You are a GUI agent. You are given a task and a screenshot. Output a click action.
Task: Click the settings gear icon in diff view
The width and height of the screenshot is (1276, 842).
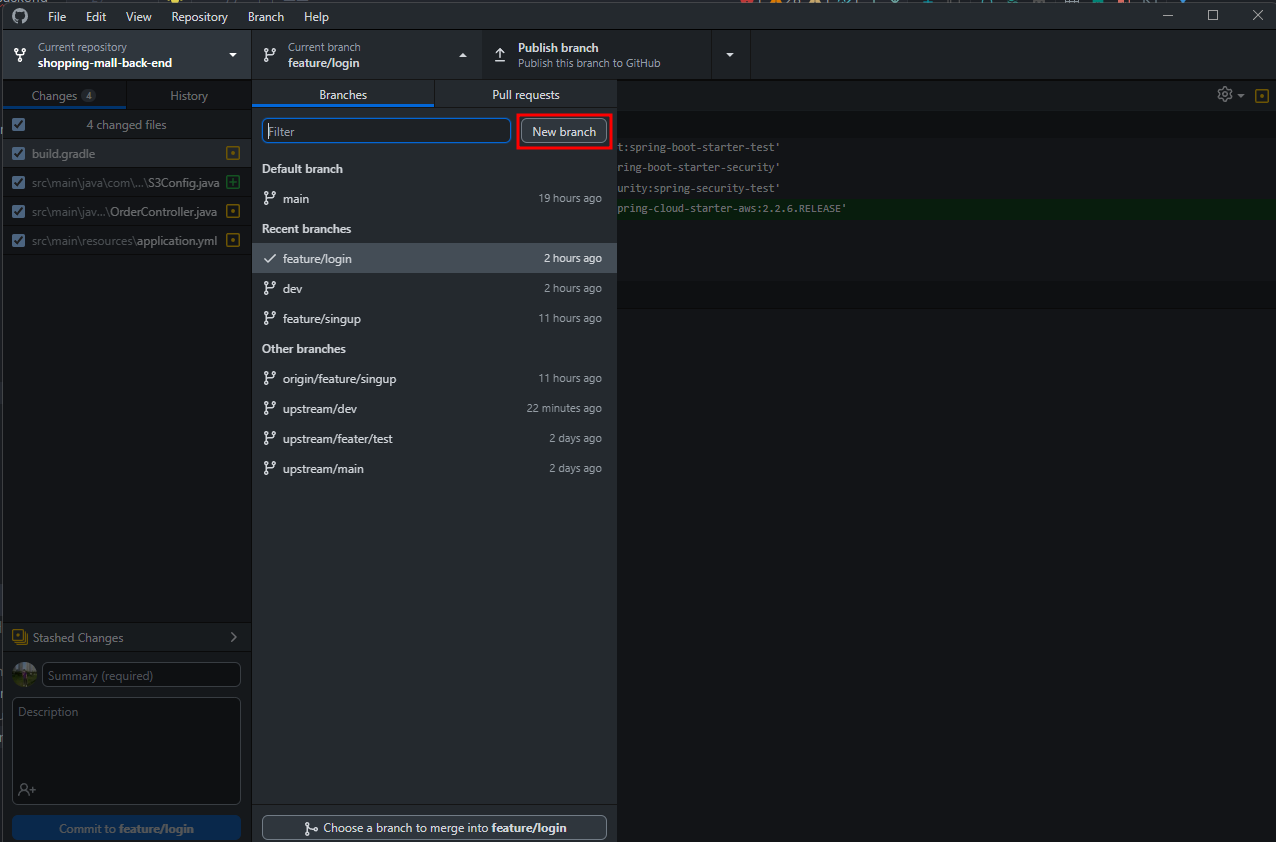coord(1225,94)
